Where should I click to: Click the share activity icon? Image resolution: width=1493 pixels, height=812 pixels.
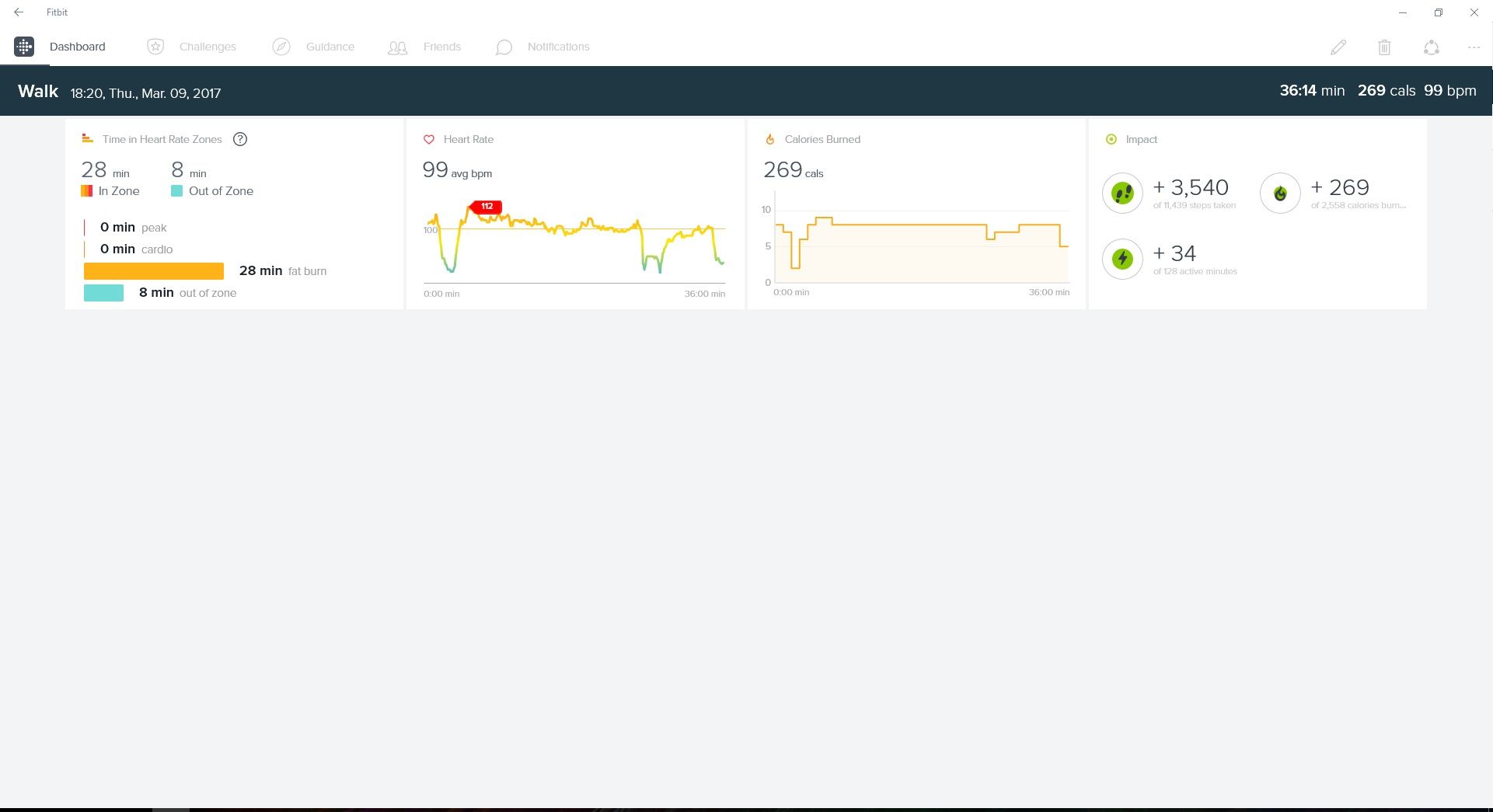[x=1431, y=47]
